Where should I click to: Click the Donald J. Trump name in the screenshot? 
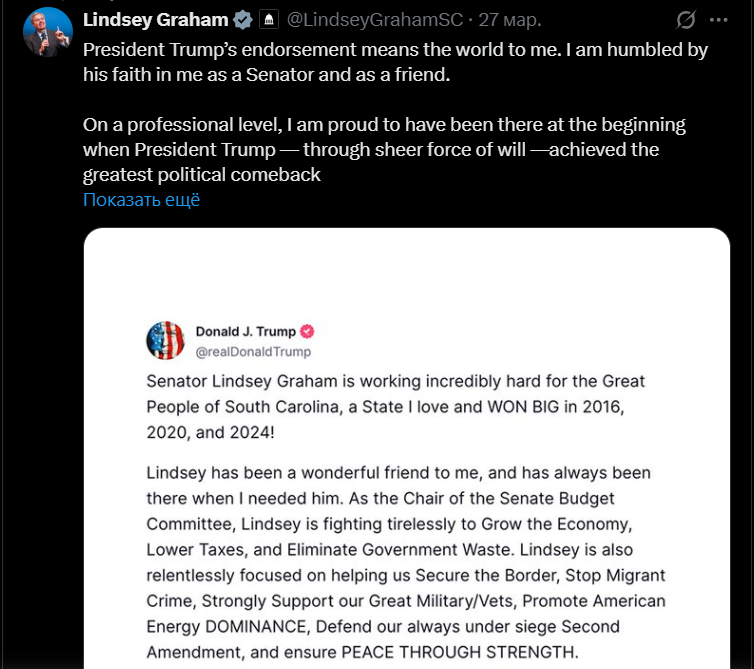click(245, 332)
